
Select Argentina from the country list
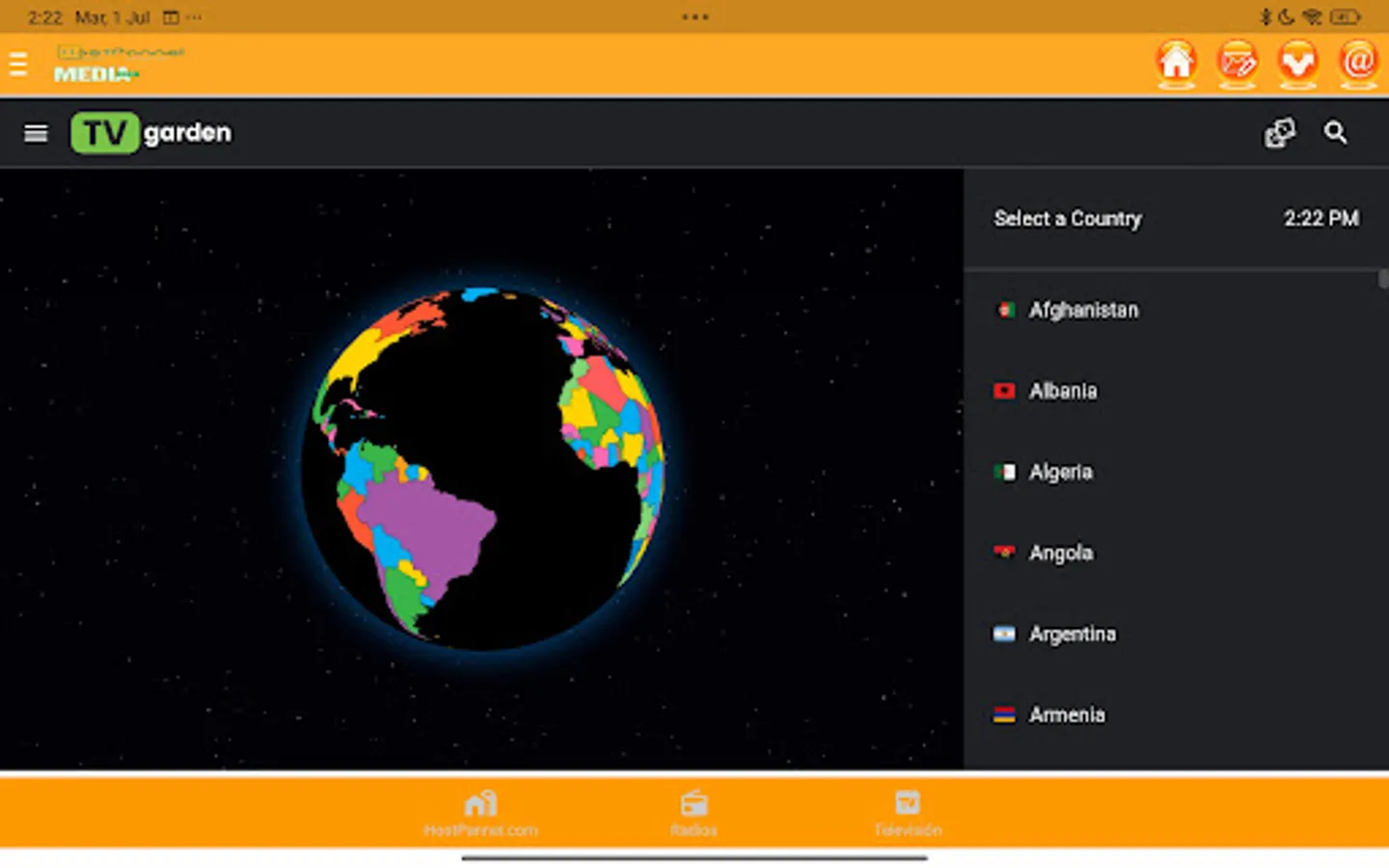tap(1073, 634)
